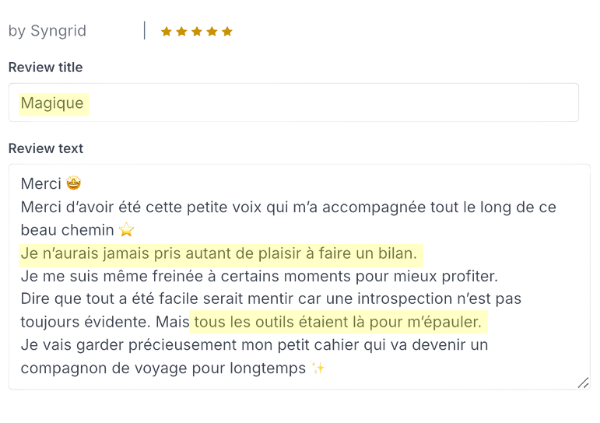Click highlighted phrase 'tous les outils étaient là'
Screen dimensions: 600x423
point(339,322)
